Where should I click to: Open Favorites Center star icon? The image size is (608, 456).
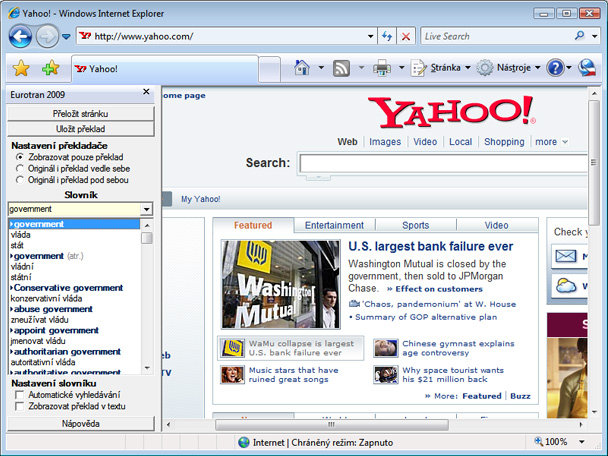click(21, 68)
